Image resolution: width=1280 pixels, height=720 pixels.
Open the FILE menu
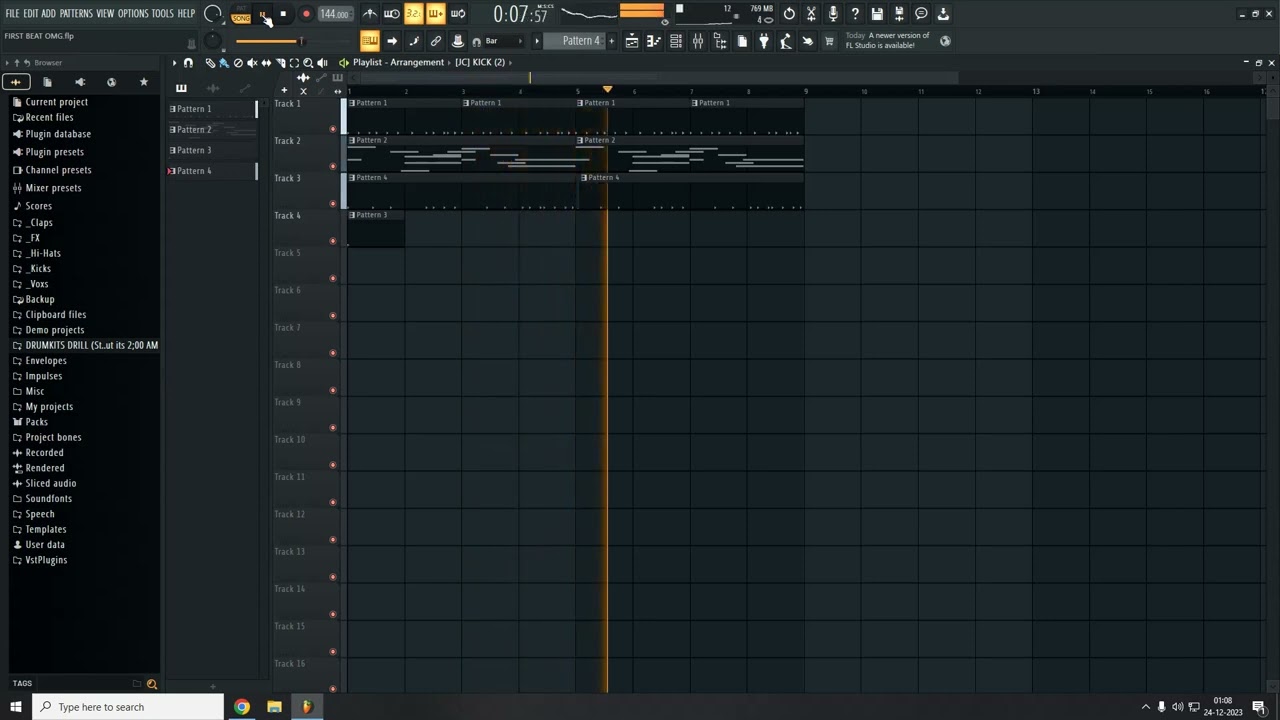click(12, 13)
